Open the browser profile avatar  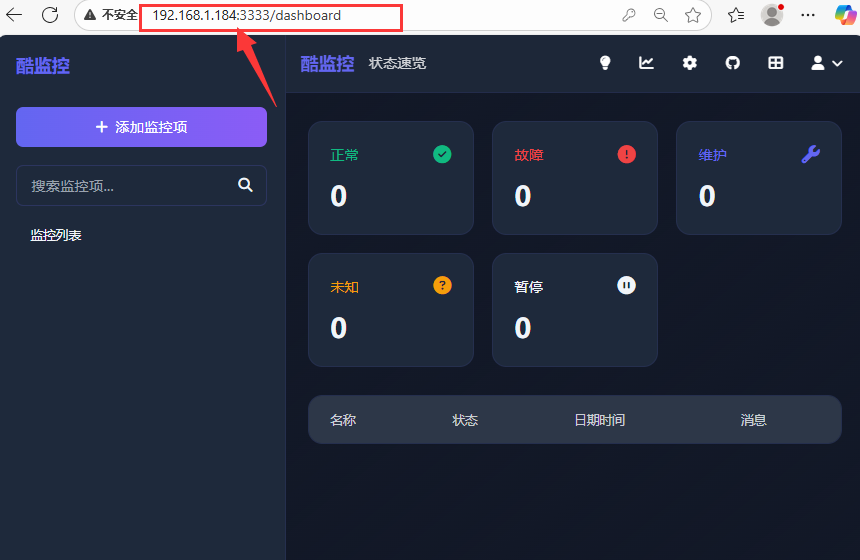[772, 15]
